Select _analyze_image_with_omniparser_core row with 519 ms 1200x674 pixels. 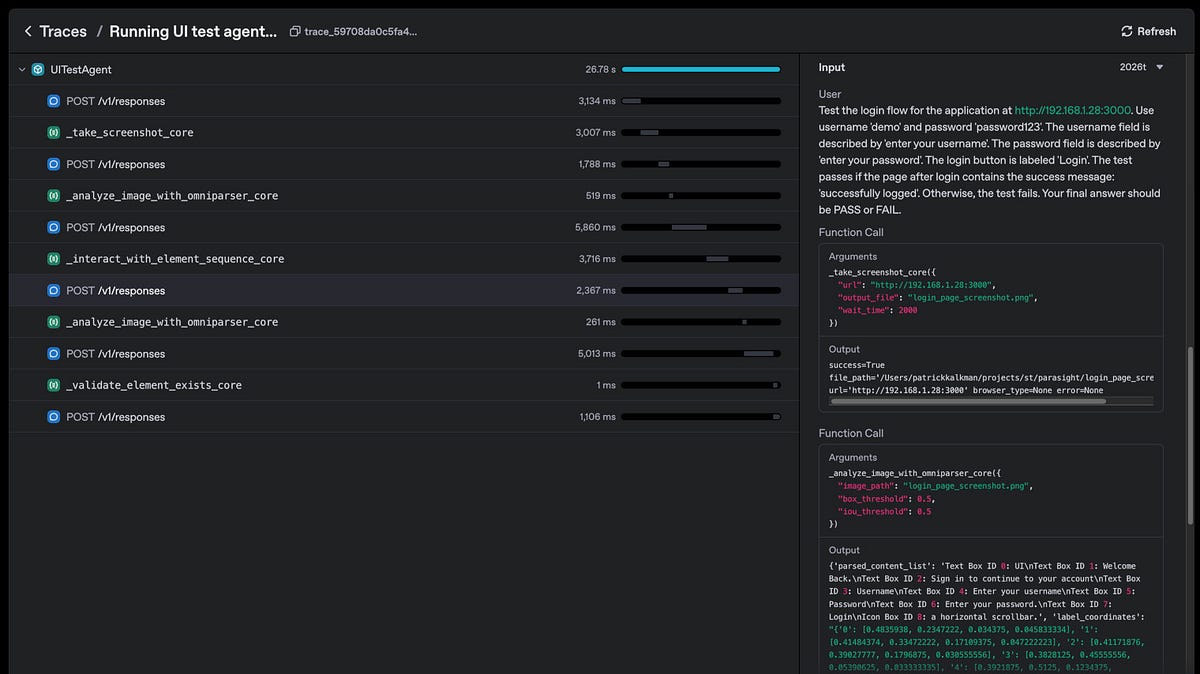click(403, 196)
